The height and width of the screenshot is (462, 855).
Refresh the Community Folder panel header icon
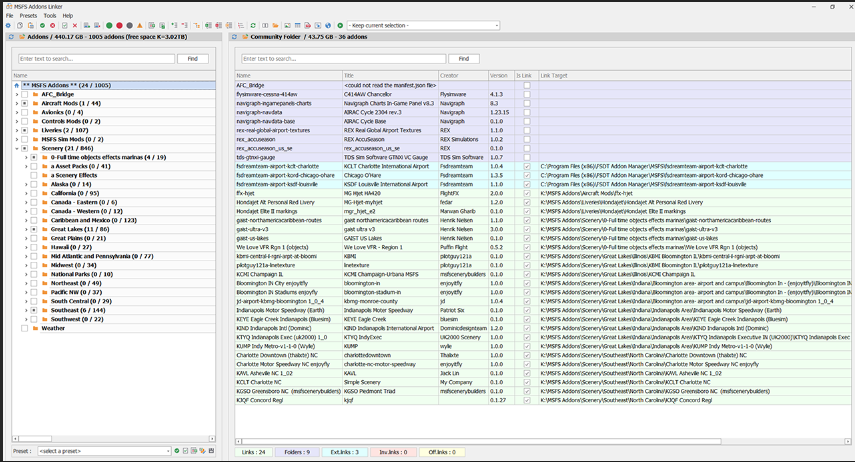[x=234, y=37]
